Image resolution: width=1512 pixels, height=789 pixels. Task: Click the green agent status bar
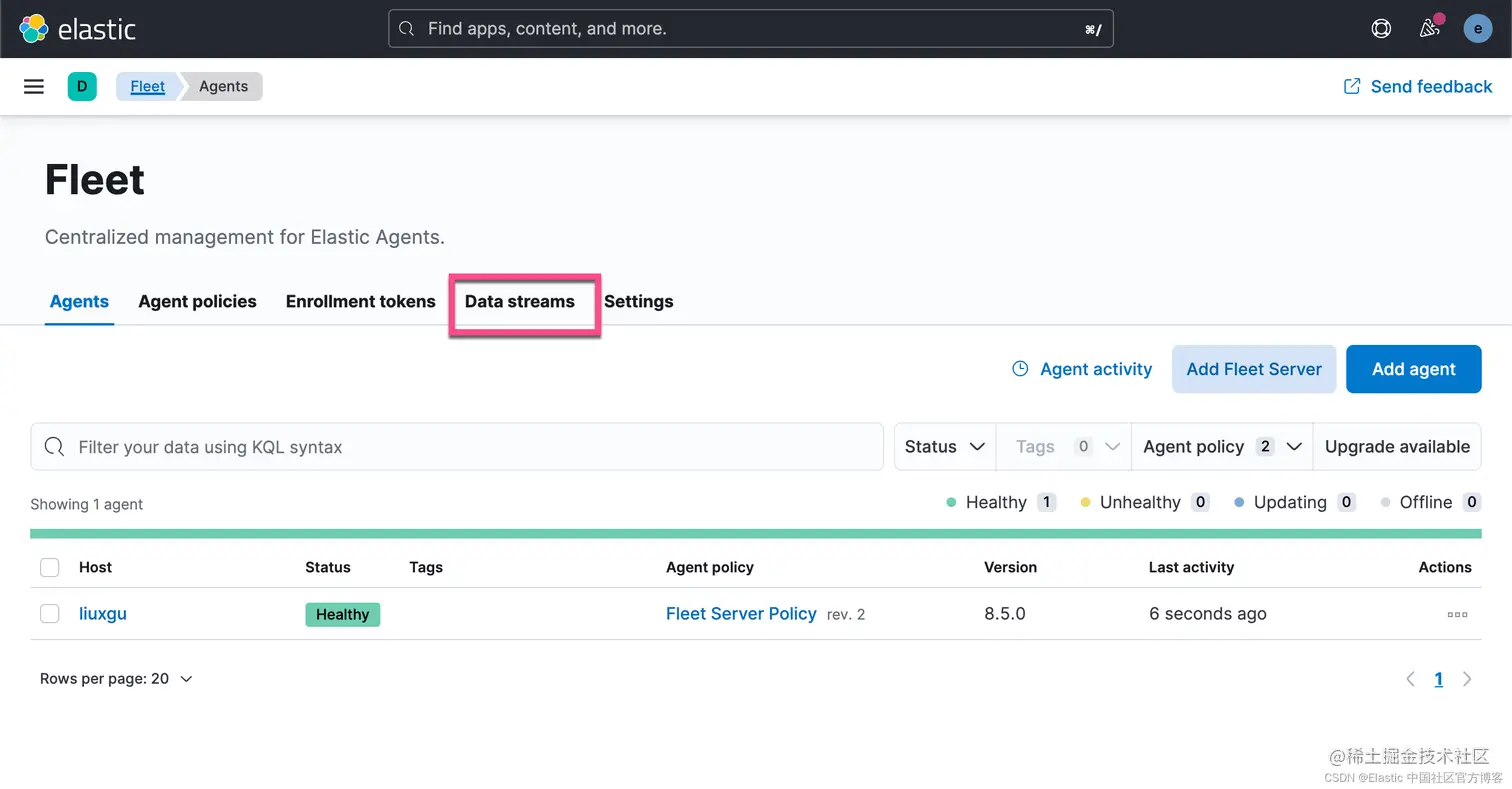(756, 534)
